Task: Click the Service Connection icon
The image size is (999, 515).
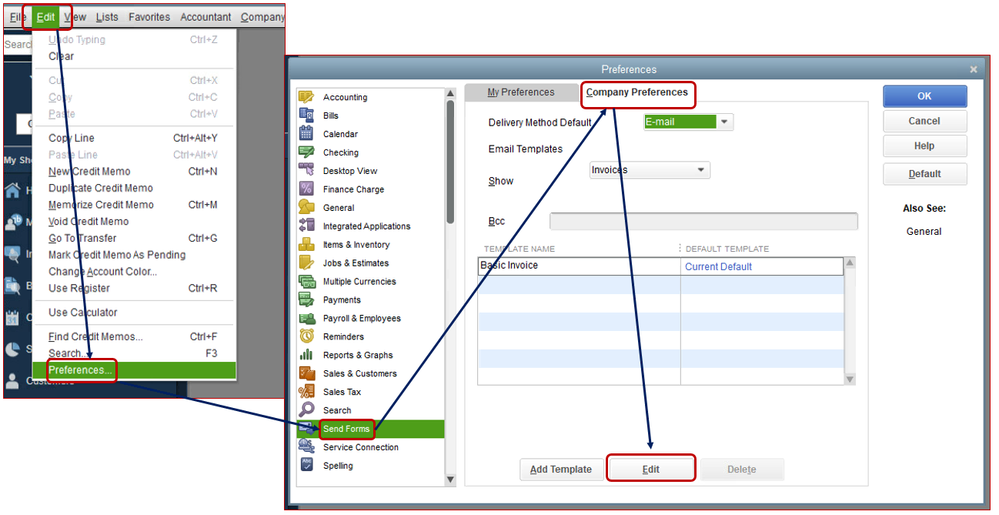Action: [x=306, y=447]
